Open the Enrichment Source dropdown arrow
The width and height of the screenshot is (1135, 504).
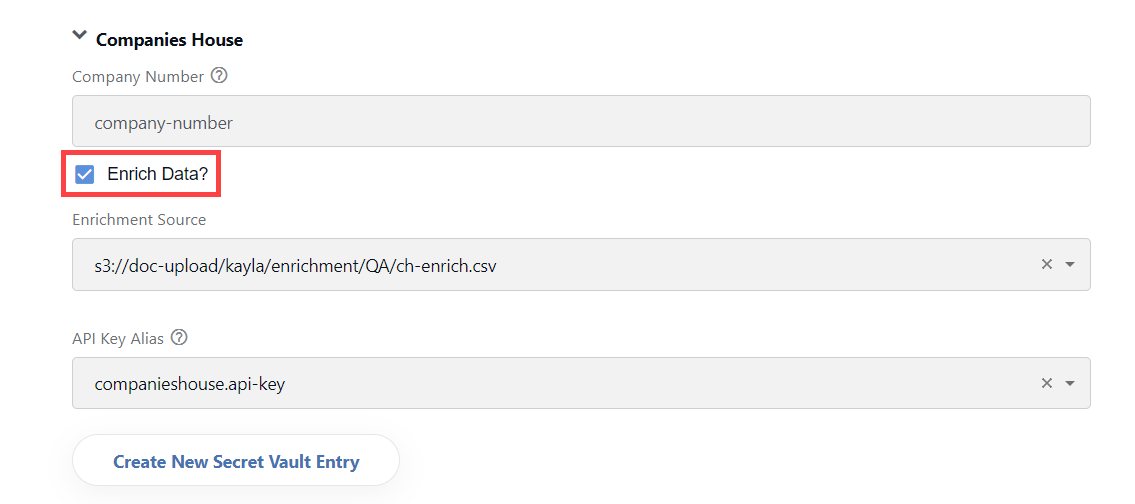click(1070, 265)
